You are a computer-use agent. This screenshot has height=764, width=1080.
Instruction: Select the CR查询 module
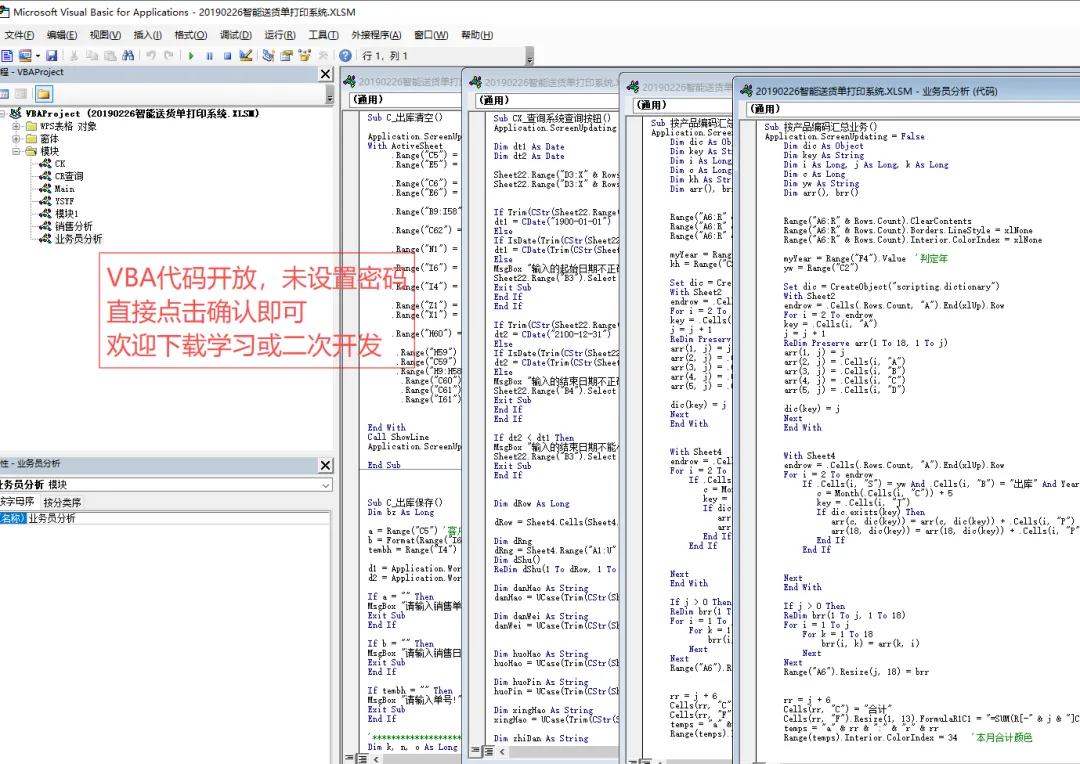69,176
